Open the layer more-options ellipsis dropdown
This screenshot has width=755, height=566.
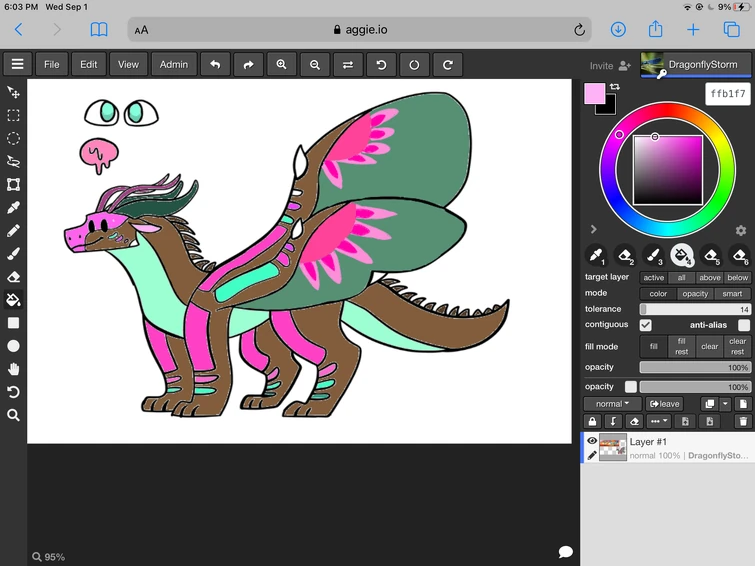click(659, 421)
